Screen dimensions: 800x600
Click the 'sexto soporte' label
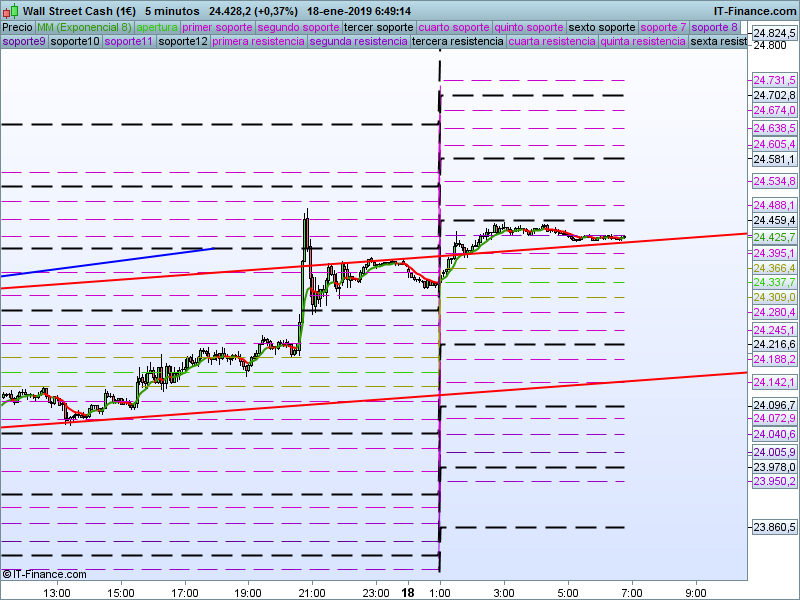pyautogui.click(x=602, y=28)
